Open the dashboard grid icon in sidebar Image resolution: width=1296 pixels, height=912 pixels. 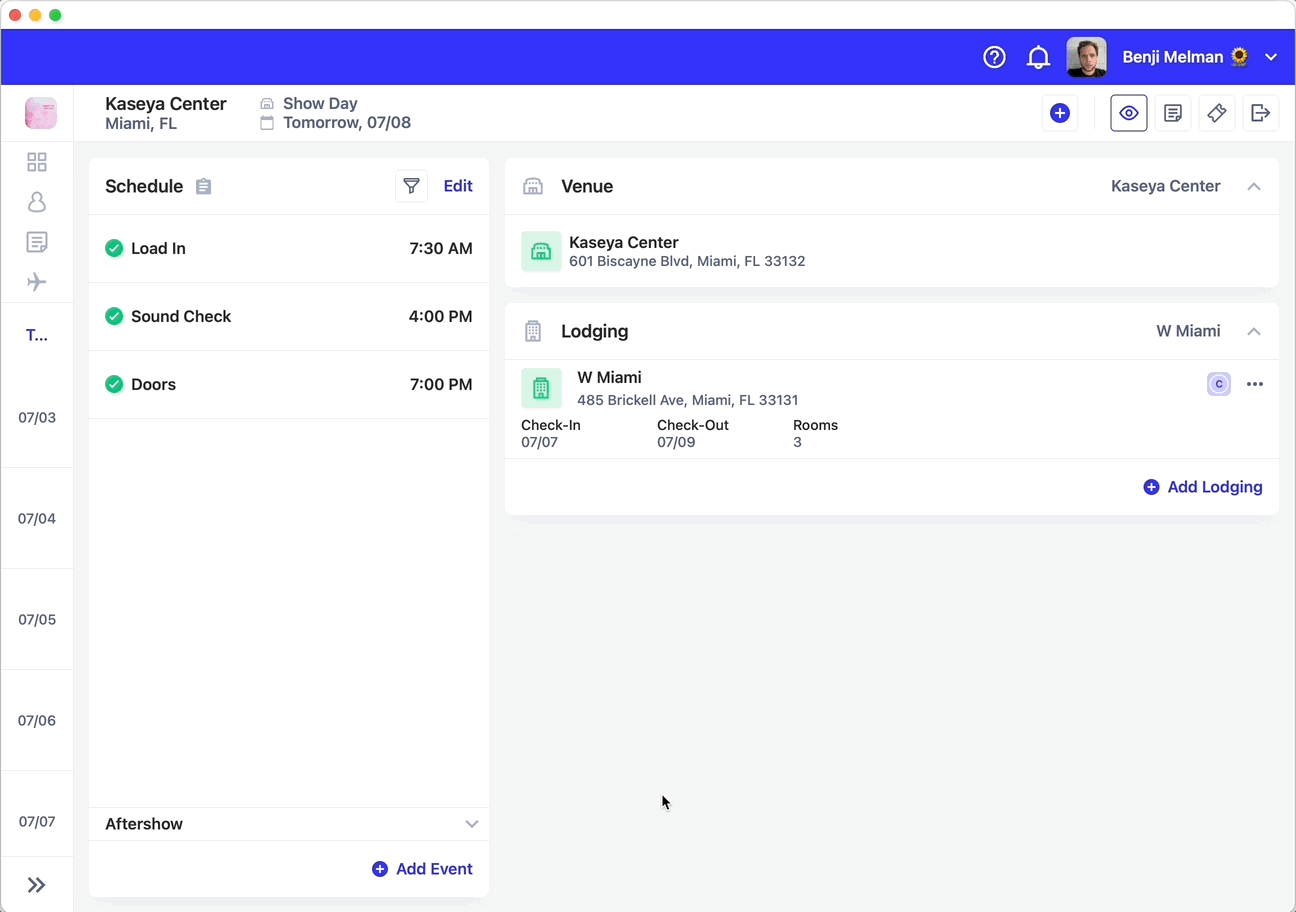pyautogui.click(x=37, y=161)
